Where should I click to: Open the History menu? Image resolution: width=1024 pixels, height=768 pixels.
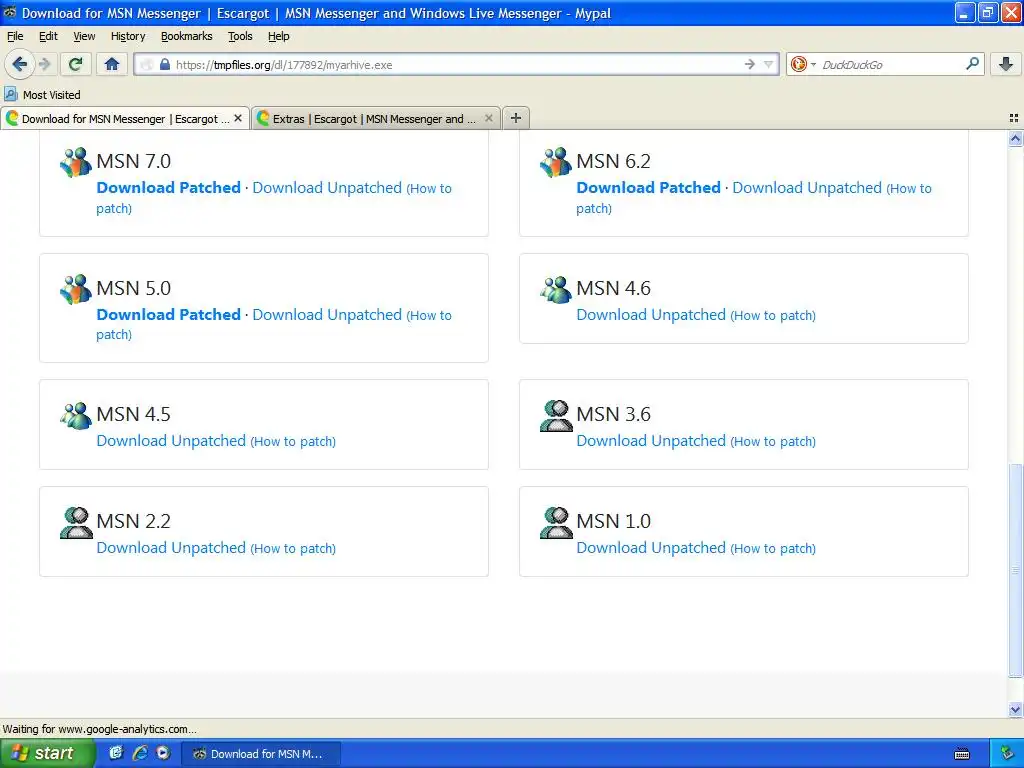point(128,36)
